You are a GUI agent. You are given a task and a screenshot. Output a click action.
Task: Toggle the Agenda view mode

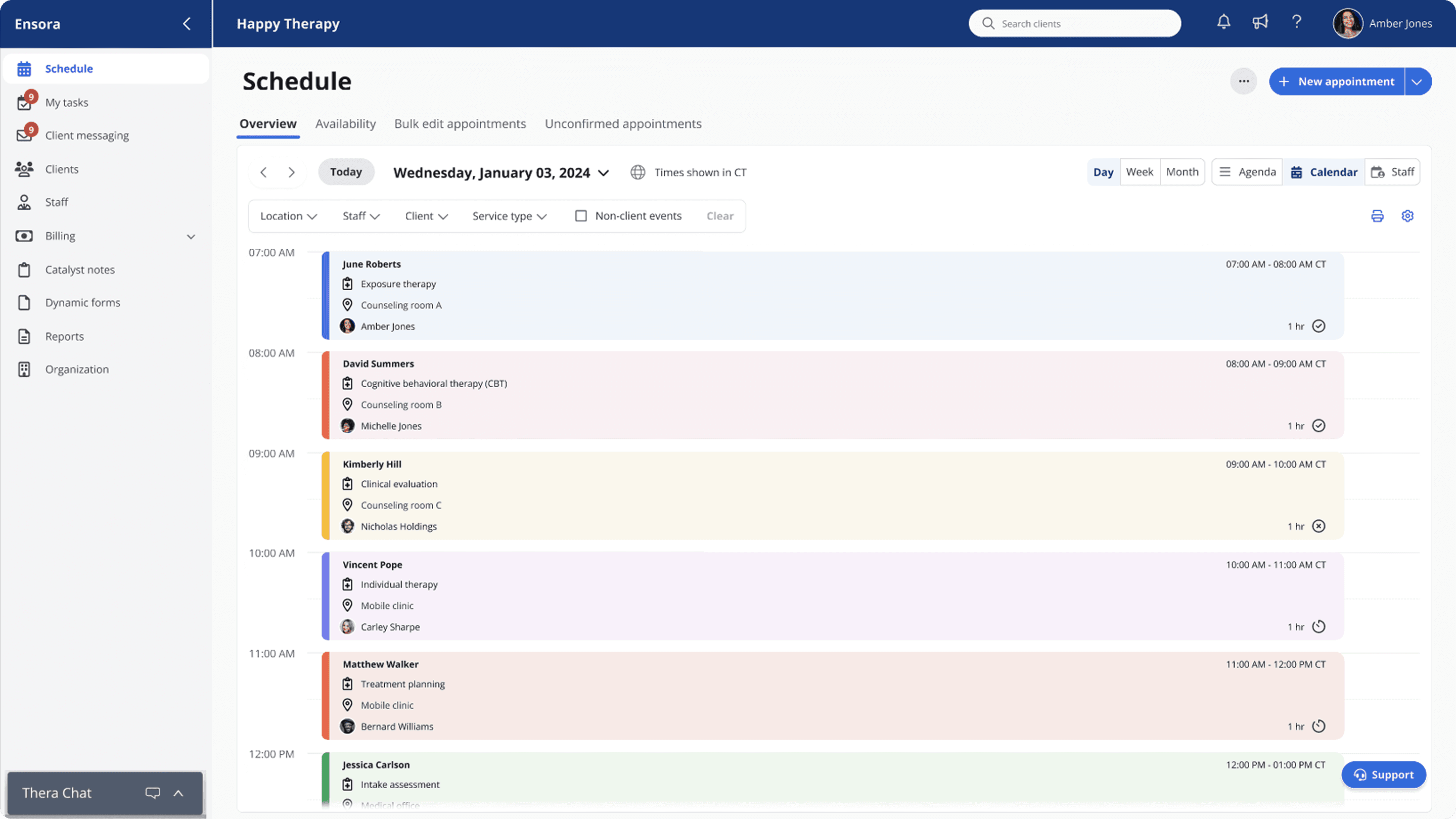tap(1247, 172)
